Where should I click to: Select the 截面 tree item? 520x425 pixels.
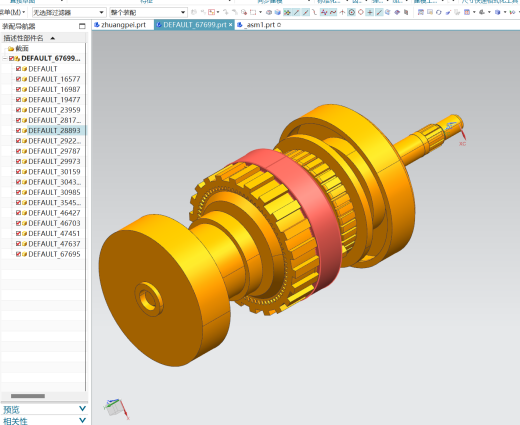click(x=22, y=48)
